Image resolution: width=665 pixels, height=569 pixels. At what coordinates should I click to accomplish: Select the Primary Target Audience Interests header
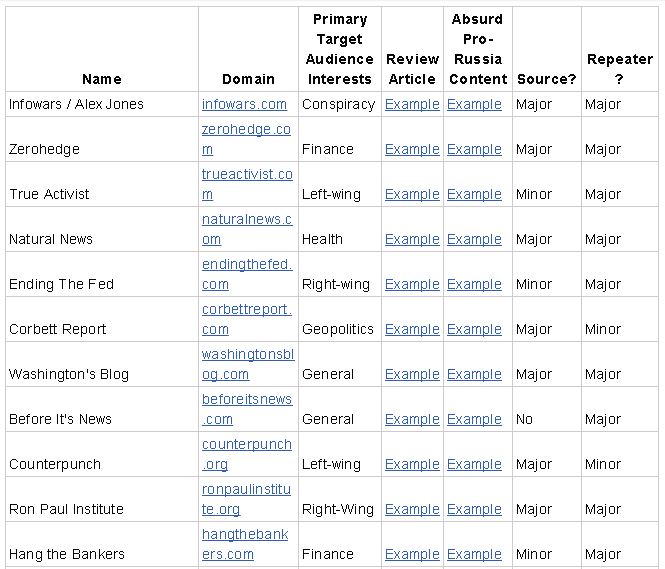pyautogui.click(x=339, y=49)
